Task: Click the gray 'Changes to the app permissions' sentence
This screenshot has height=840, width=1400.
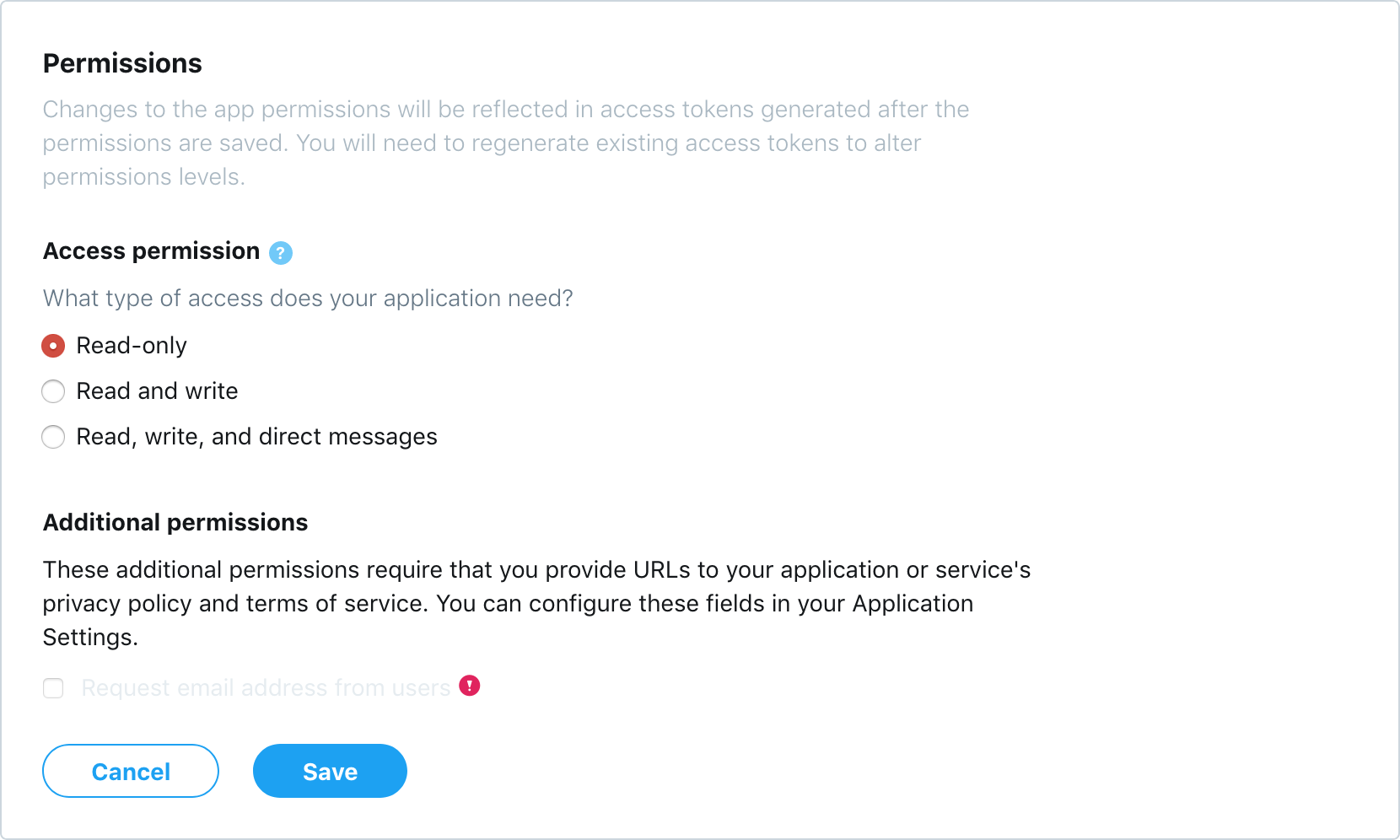Action: tap(506, 127)
